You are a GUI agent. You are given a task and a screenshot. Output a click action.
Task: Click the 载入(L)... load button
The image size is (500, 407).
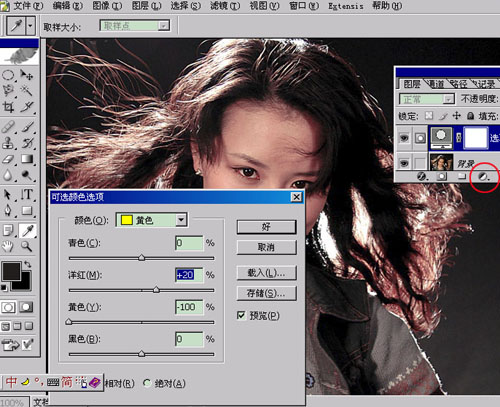pyautogui.click(x=266, y=273)
